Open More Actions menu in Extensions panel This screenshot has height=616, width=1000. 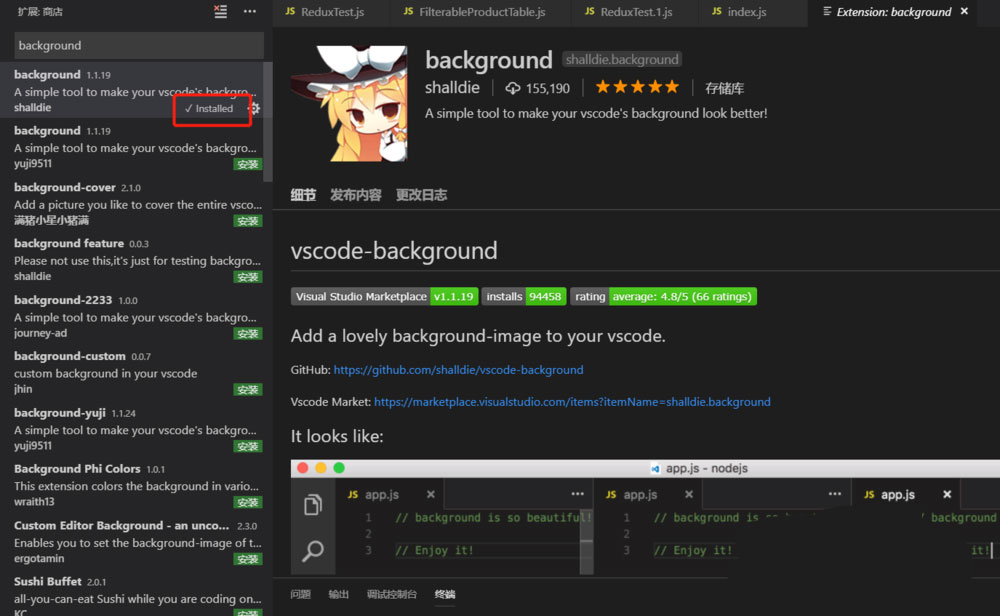(248, 12)
